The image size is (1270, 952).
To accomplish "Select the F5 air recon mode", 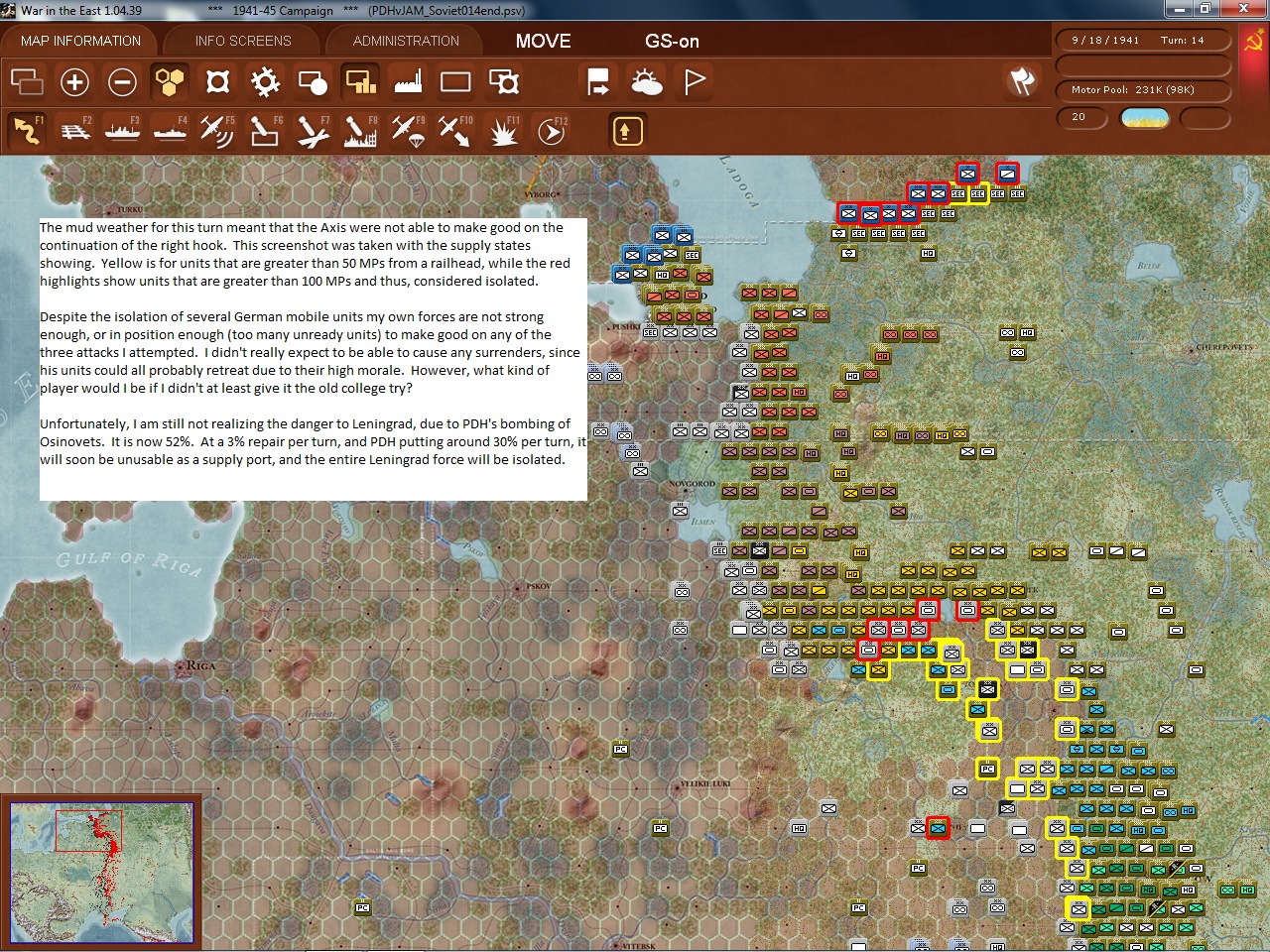I will tap(217, 131).
